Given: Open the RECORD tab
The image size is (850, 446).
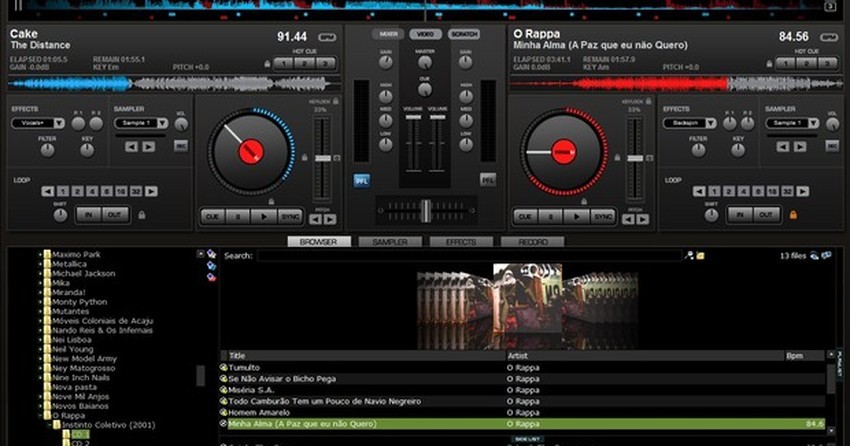Looking at the screenshot, I should pyautogui.click(x=533, y=242).
